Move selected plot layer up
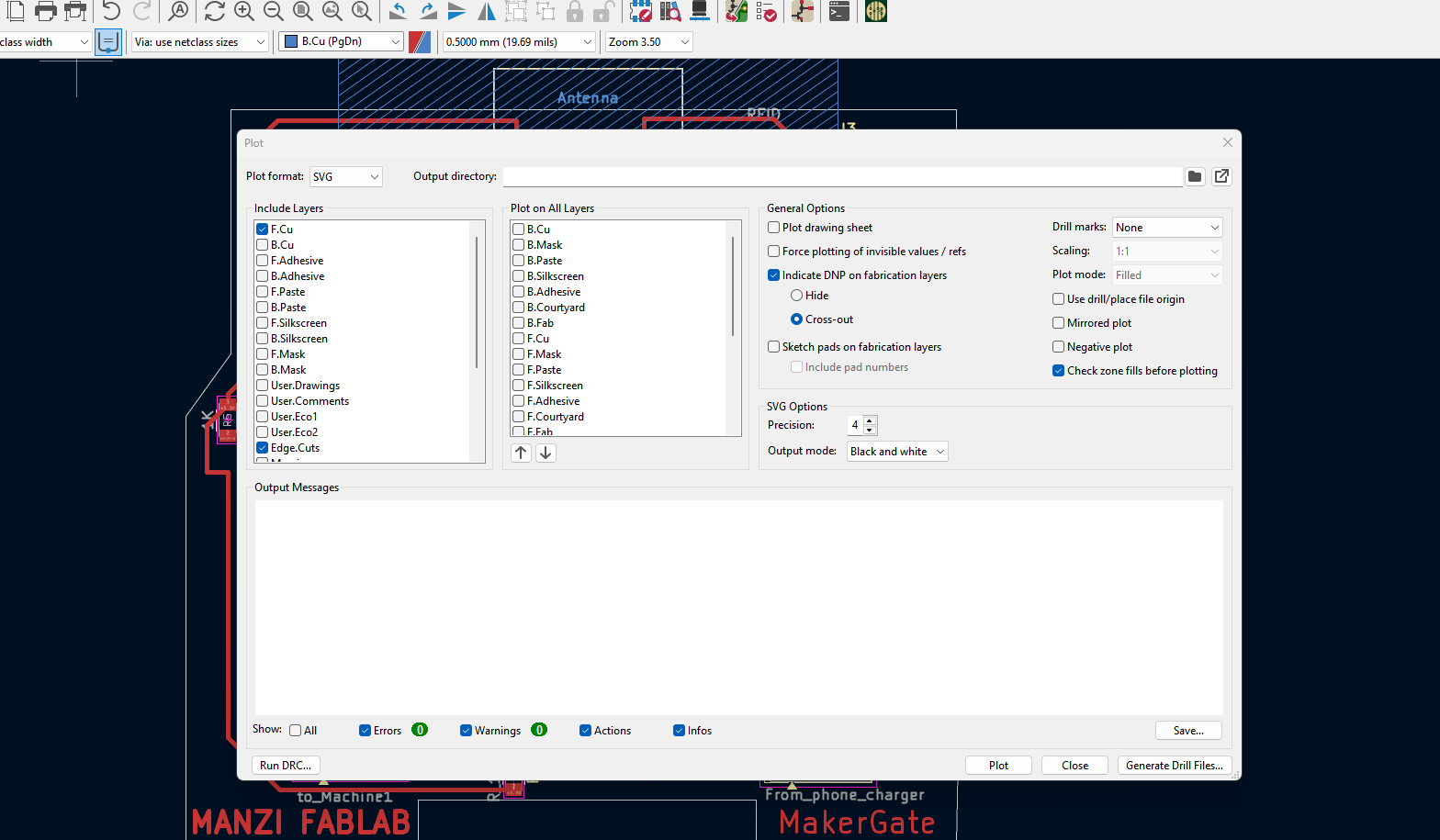Screen dimensions: 1440x840 (x=521, y=453)
